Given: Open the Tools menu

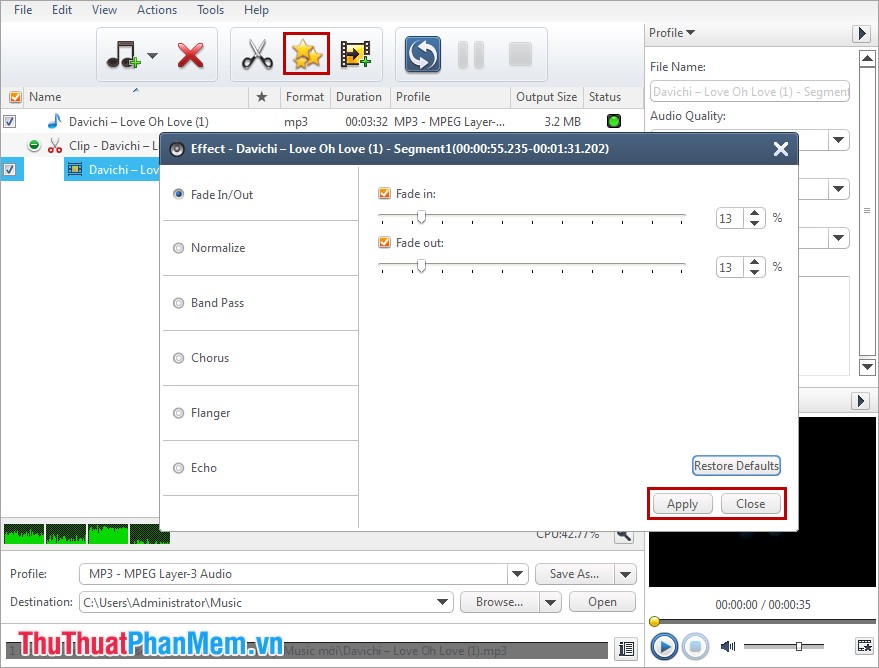Looking at the screenshot, I should coord(210,10).
